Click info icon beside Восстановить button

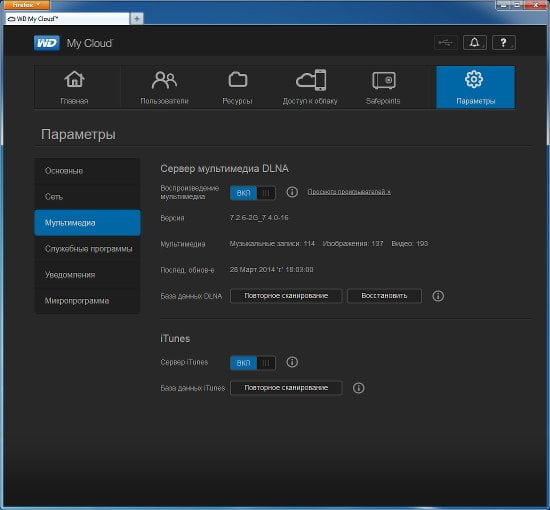[x=438, y=296]
